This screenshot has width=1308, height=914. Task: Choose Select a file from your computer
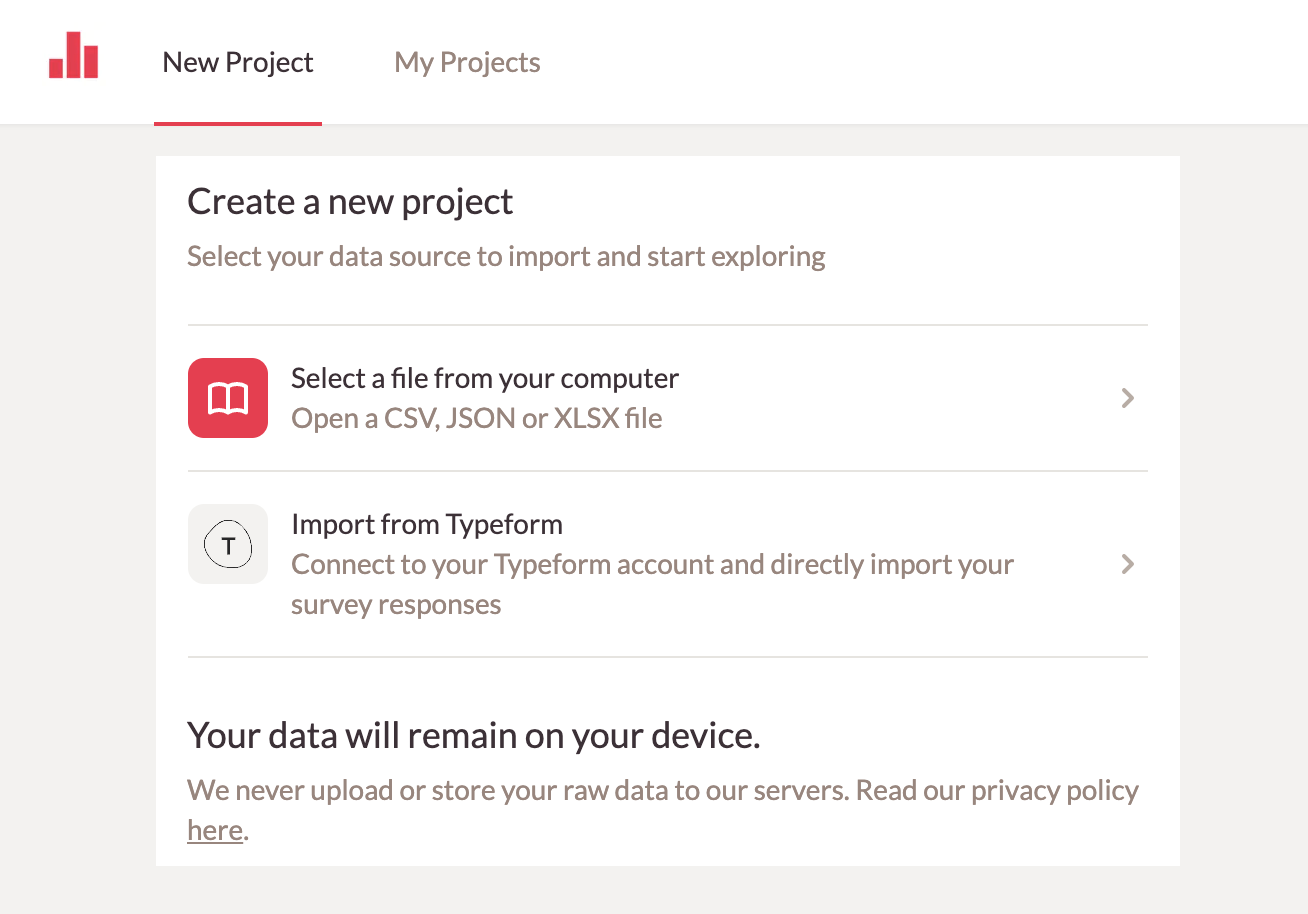pos(485,378)
